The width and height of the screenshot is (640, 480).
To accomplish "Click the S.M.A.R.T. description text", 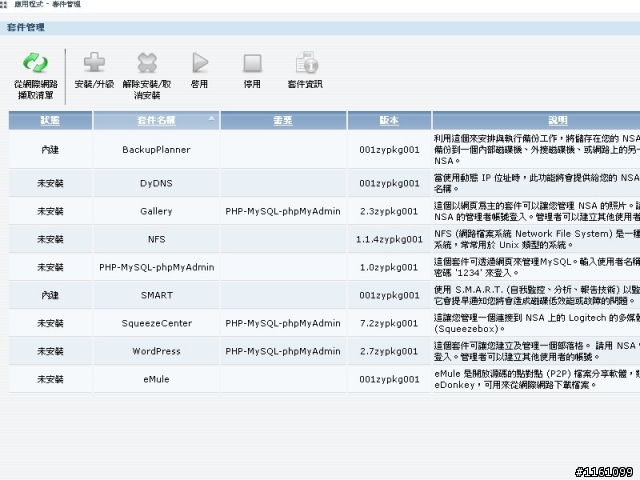I will pyautogui.click(x=536, y=295).
